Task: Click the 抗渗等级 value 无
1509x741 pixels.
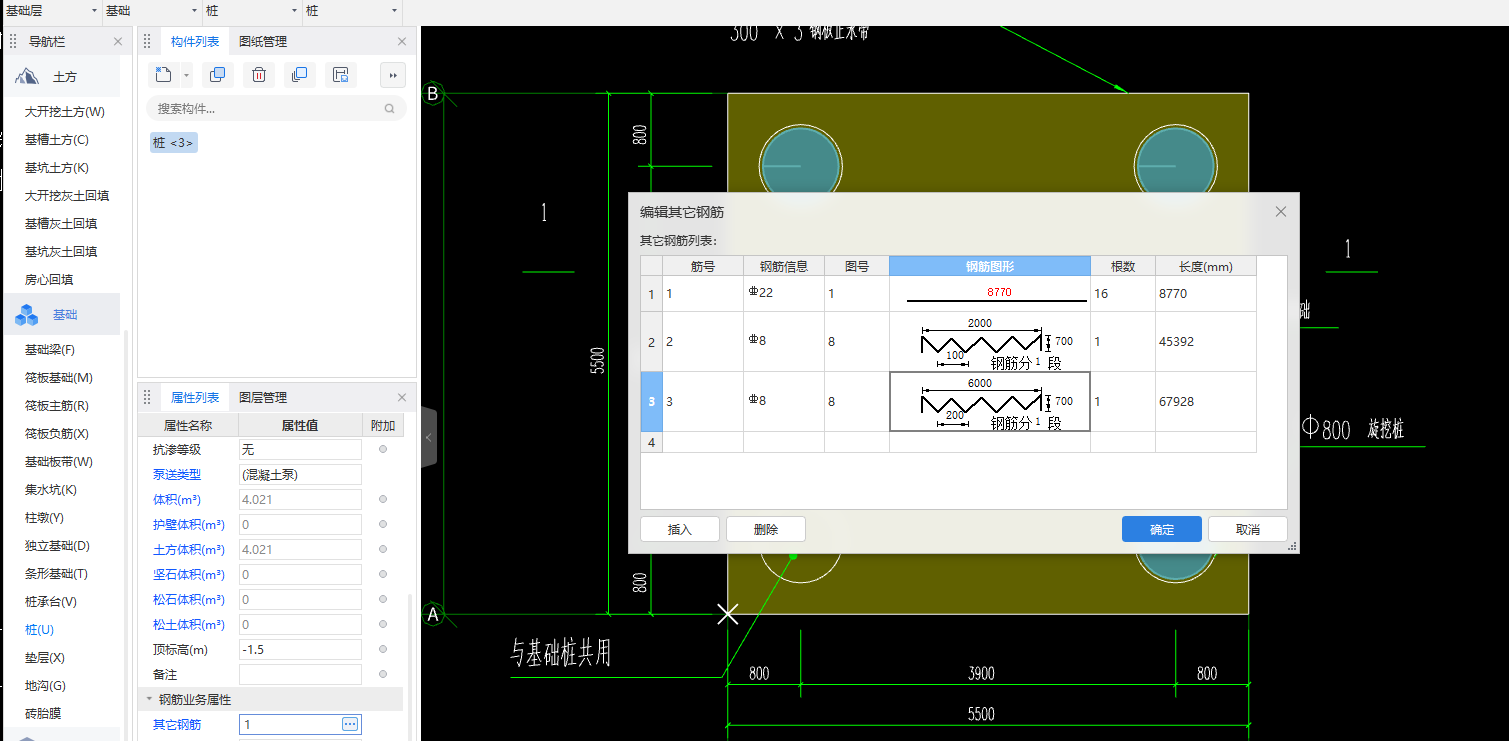Action: click(x=300, y=450)
